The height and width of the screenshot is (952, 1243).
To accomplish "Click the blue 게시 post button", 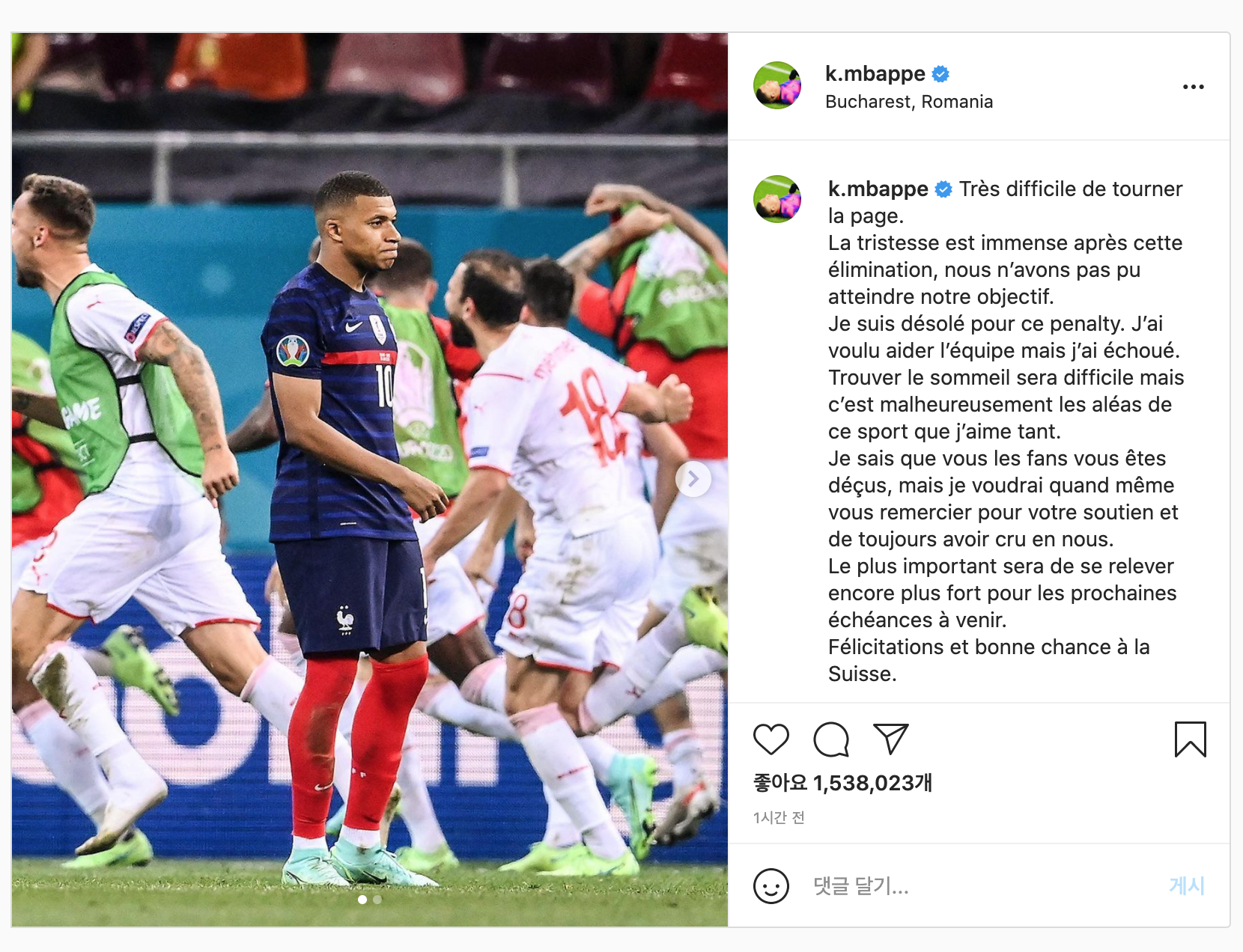I will tap(1187, 886).
